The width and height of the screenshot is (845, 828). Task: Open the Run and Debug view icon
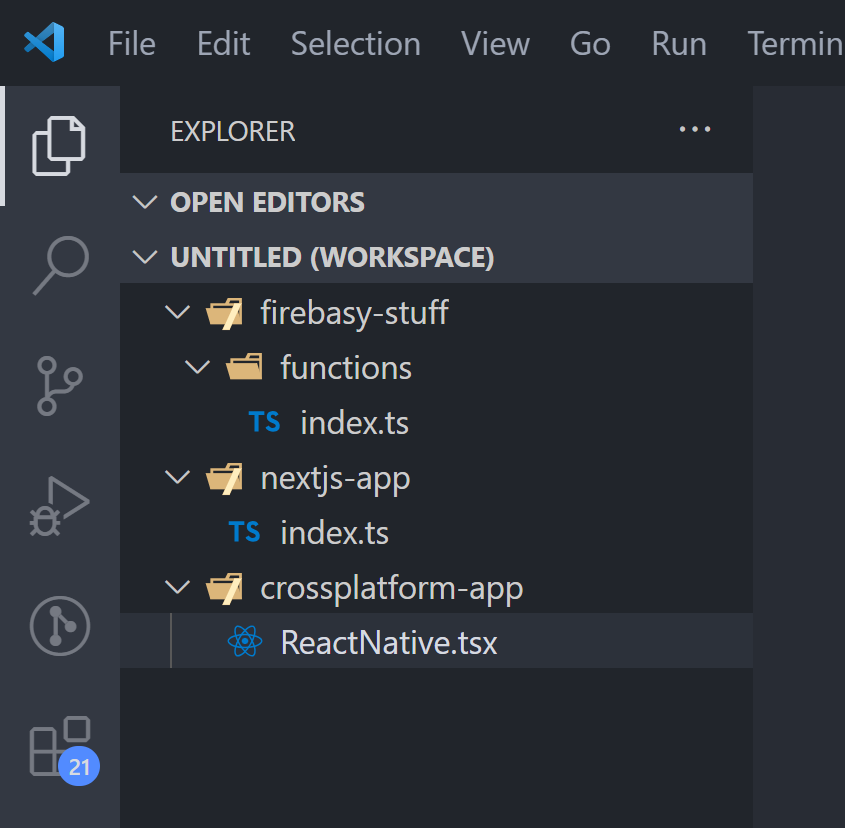click(x=60, y=507)
